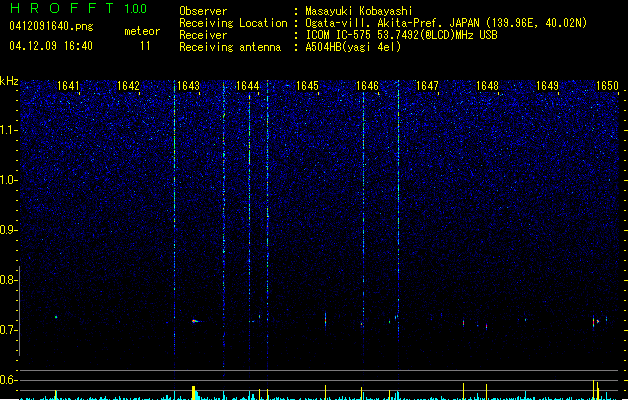
Task: Click the 1648 time marker label
Action: (487, 86)
